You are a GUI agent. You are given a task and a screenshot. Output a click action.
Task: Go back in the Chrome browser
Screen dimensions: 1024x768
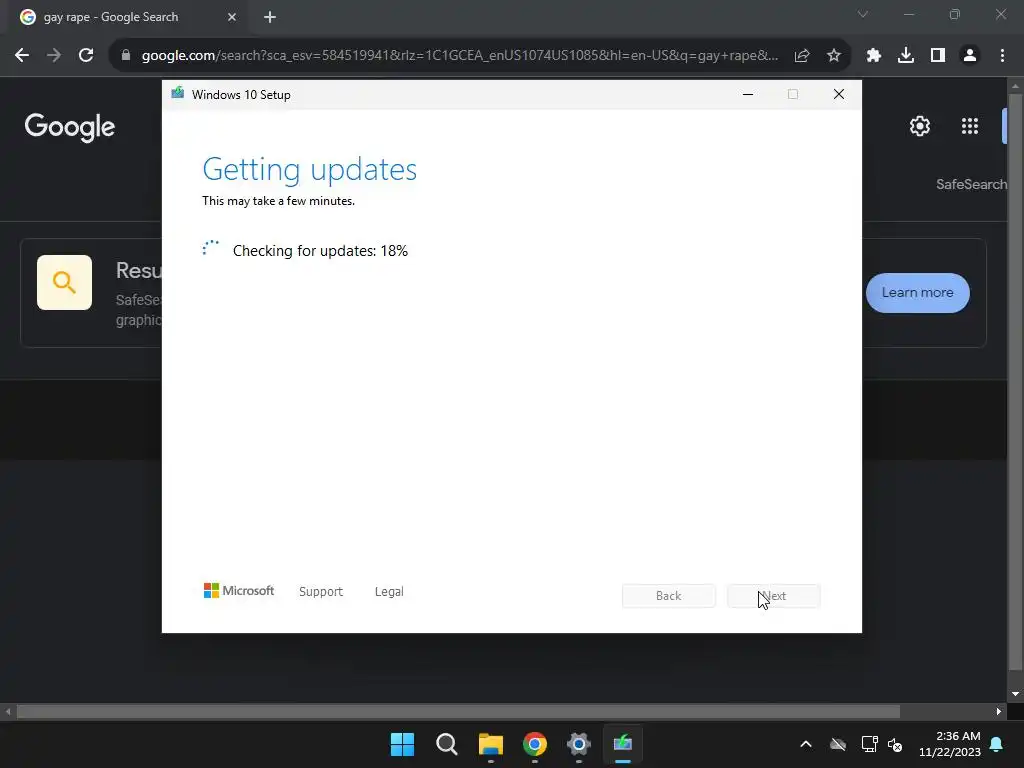point(22,56)
